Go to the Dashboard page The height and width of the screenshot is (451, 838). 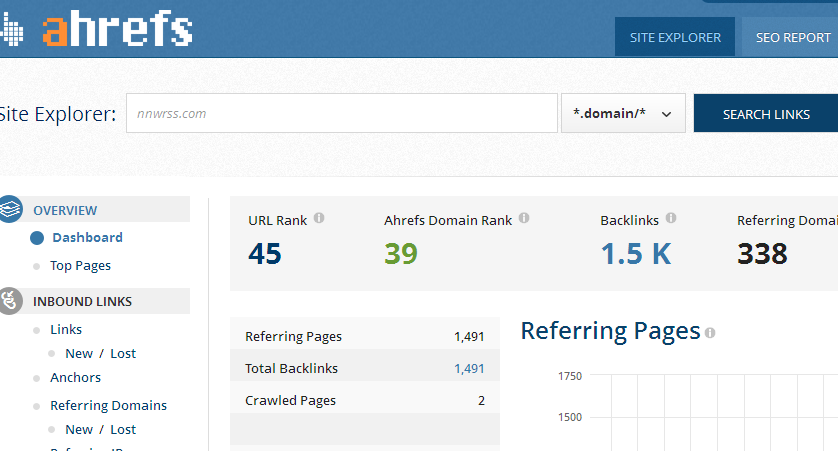88,237
